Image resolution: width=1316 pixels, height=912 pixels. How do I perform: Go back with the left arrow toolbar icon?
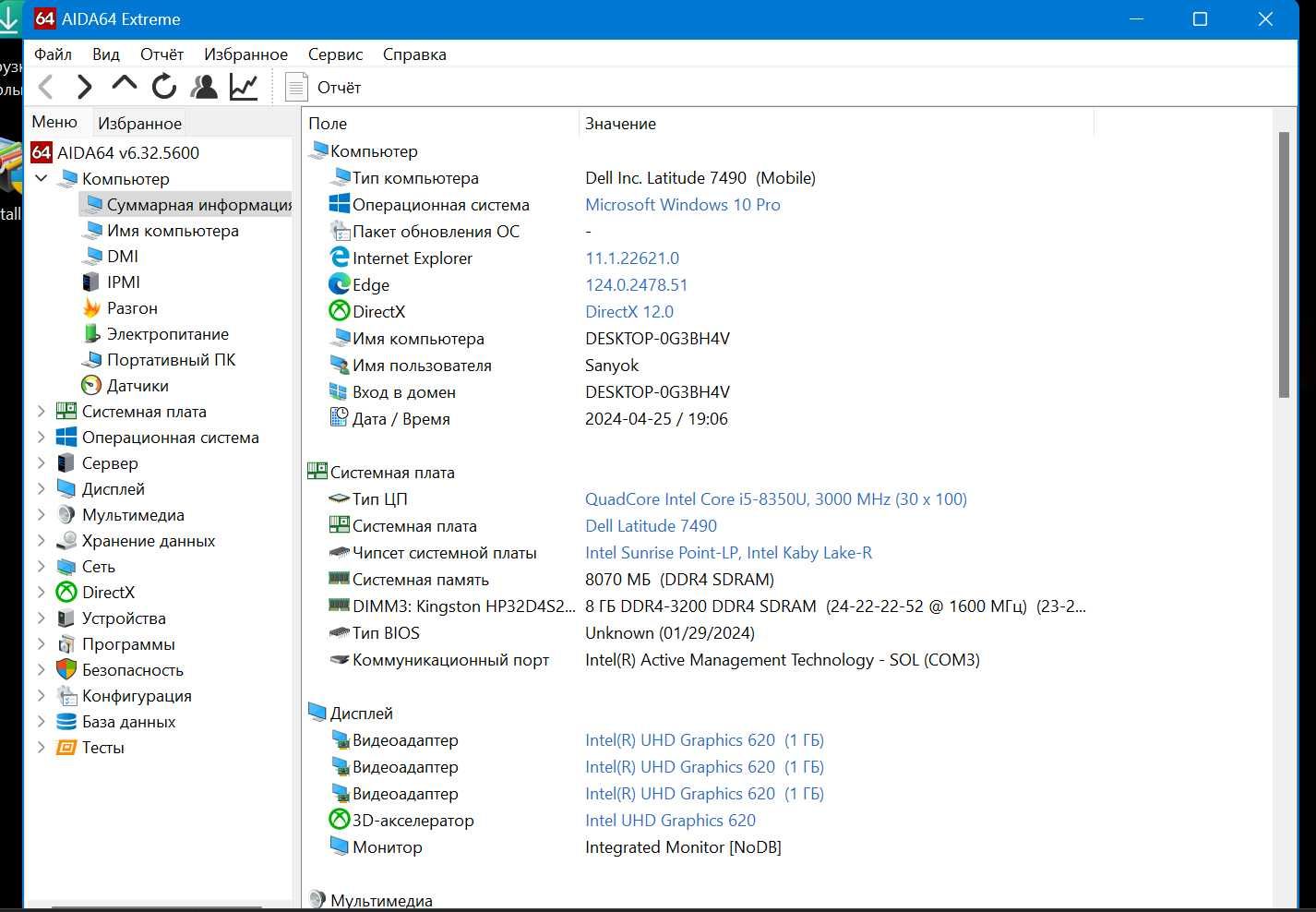[x=46, y=87]
